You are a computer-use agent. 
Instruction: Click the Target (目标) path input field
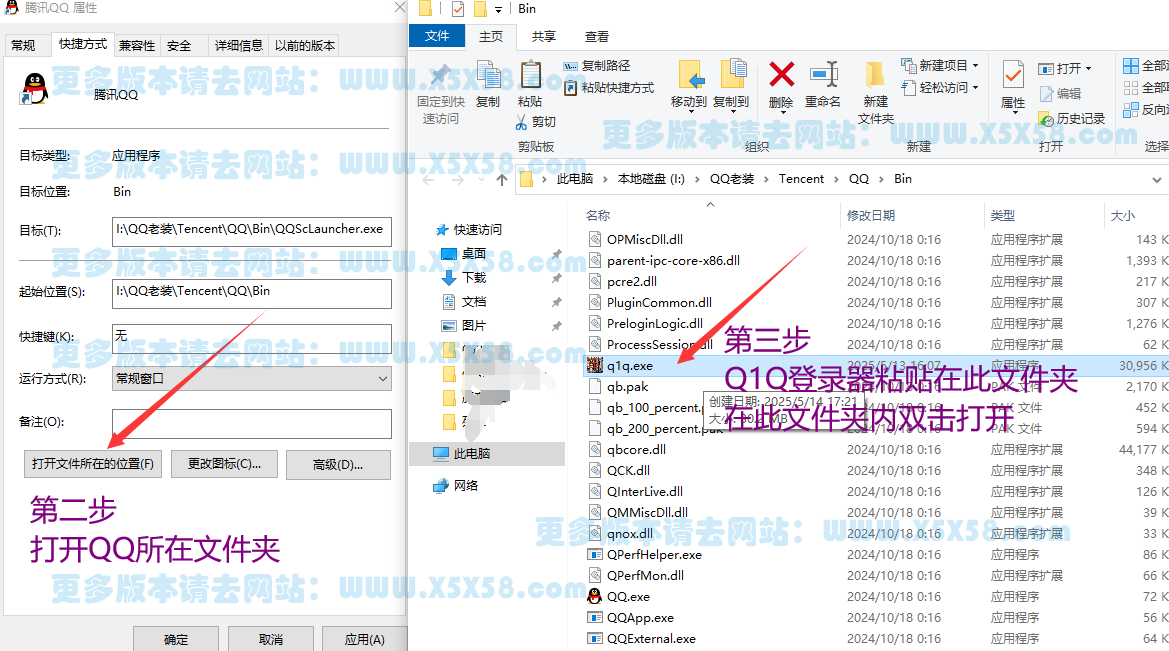coord(251,230)
